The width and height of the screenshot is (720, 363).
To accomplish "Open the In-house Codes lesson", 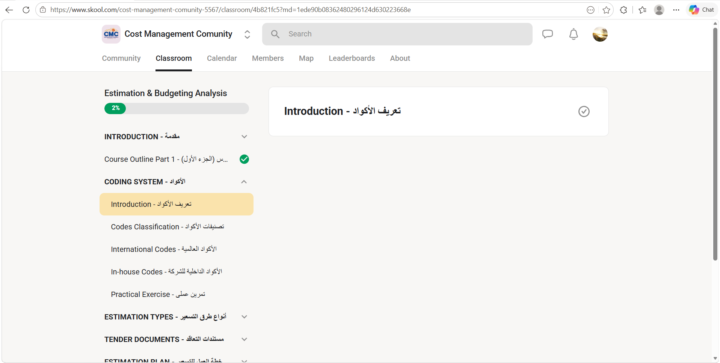I will coord(176,272).
